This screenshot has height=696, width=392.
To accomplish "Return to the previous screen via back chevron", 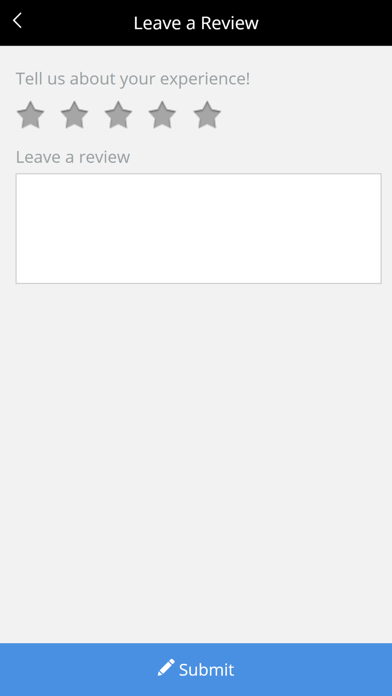I will click(x=17, y=20).
